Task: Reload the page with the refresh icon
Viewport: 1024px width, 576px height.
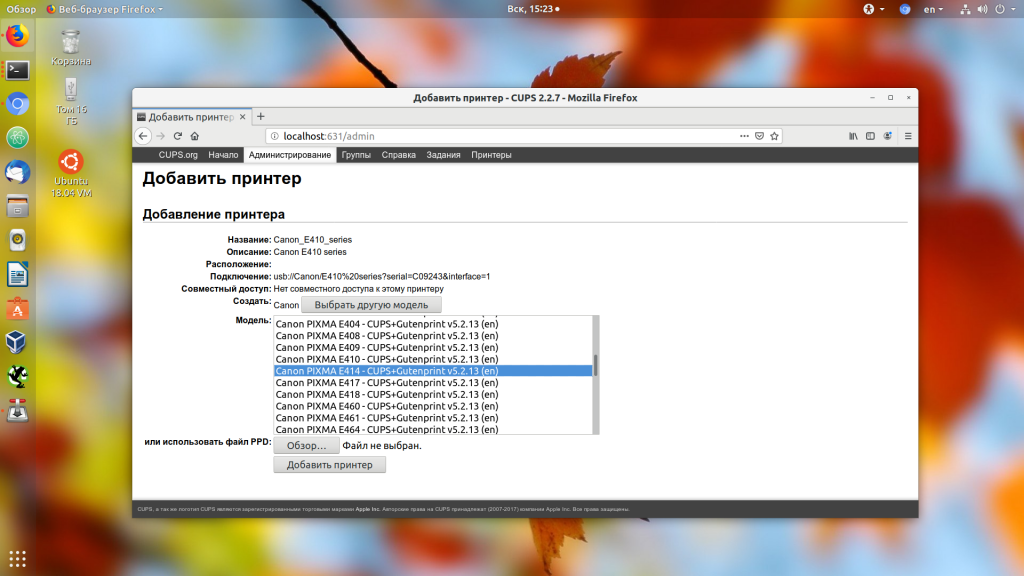Action: click(x=178, y=136)
